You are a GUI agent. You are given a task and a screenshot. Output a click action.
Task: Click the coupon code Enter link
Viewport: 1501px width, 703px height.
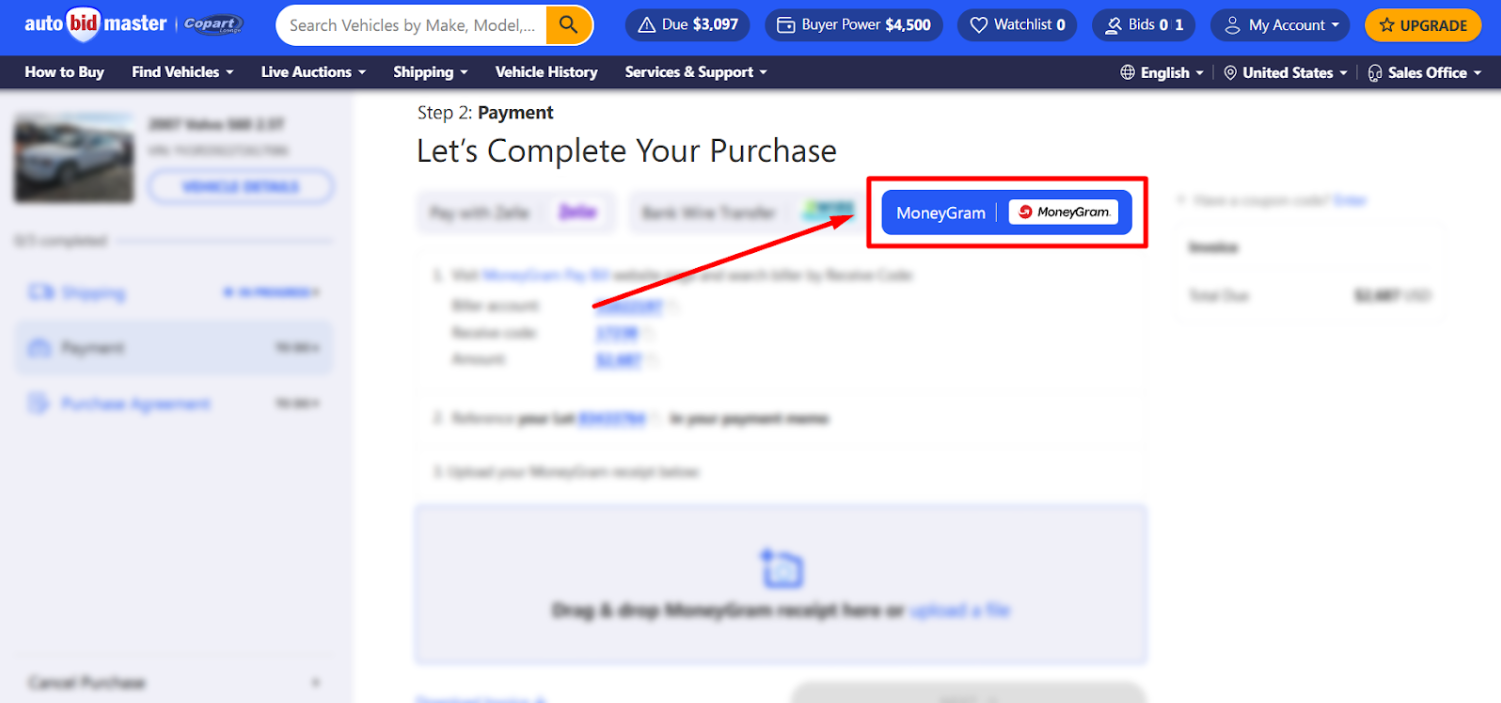pos(1349,200)
